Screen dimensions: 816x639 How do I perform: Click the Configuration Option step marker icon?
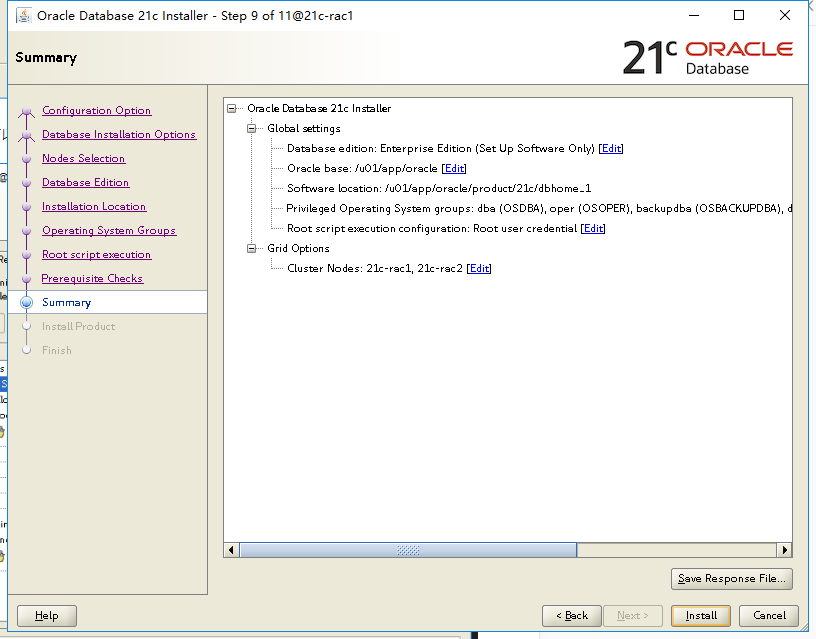coord(27,111)
